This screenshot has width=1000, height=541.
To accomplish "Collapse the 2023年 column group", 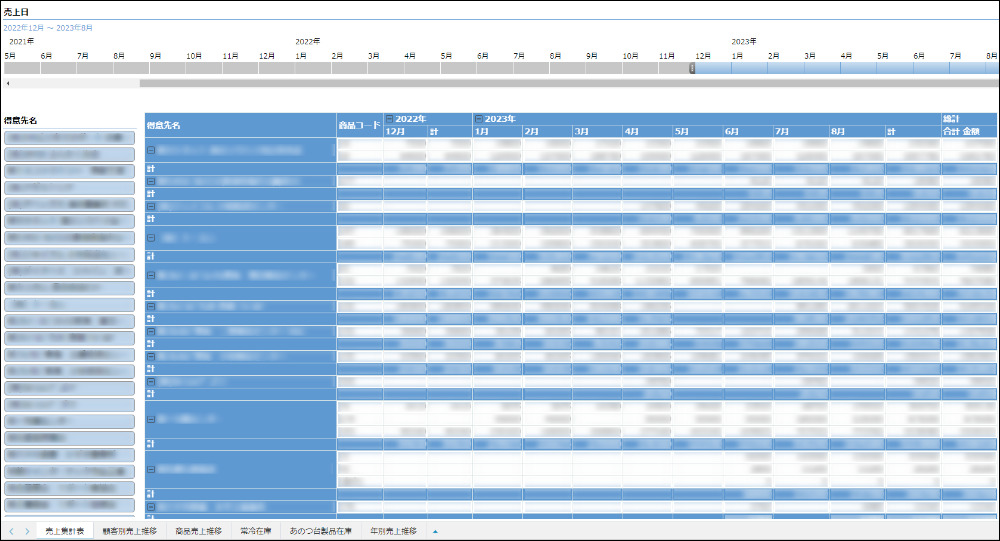I will coord(479,119).
